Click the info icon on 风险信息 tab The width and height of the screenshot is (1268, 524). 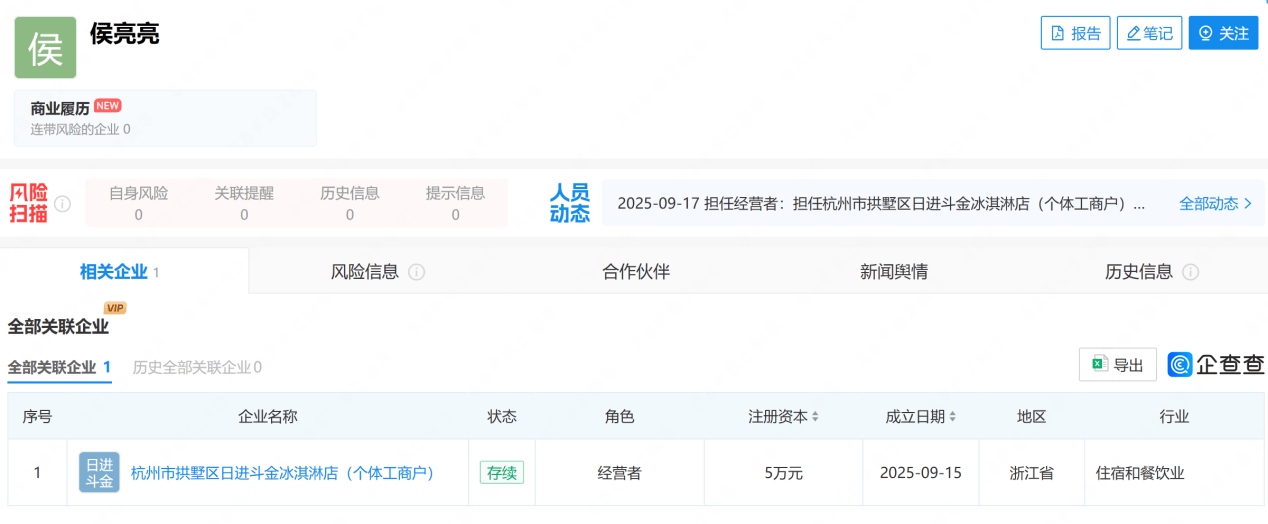tap(416, 272)
